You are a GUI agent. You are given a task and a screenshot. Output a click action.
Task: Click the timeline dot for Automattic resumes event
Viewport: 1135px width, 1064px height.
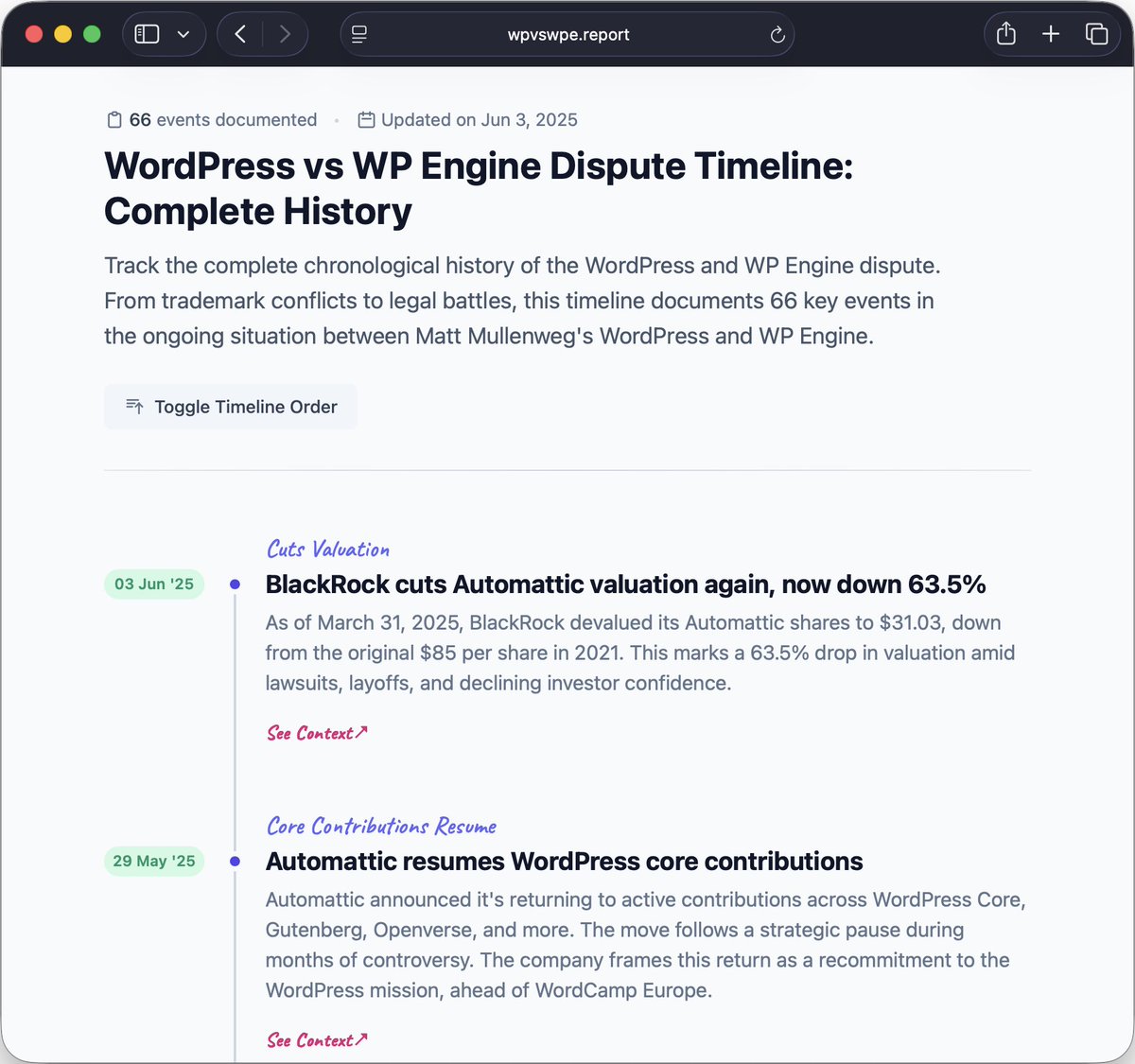235,862
